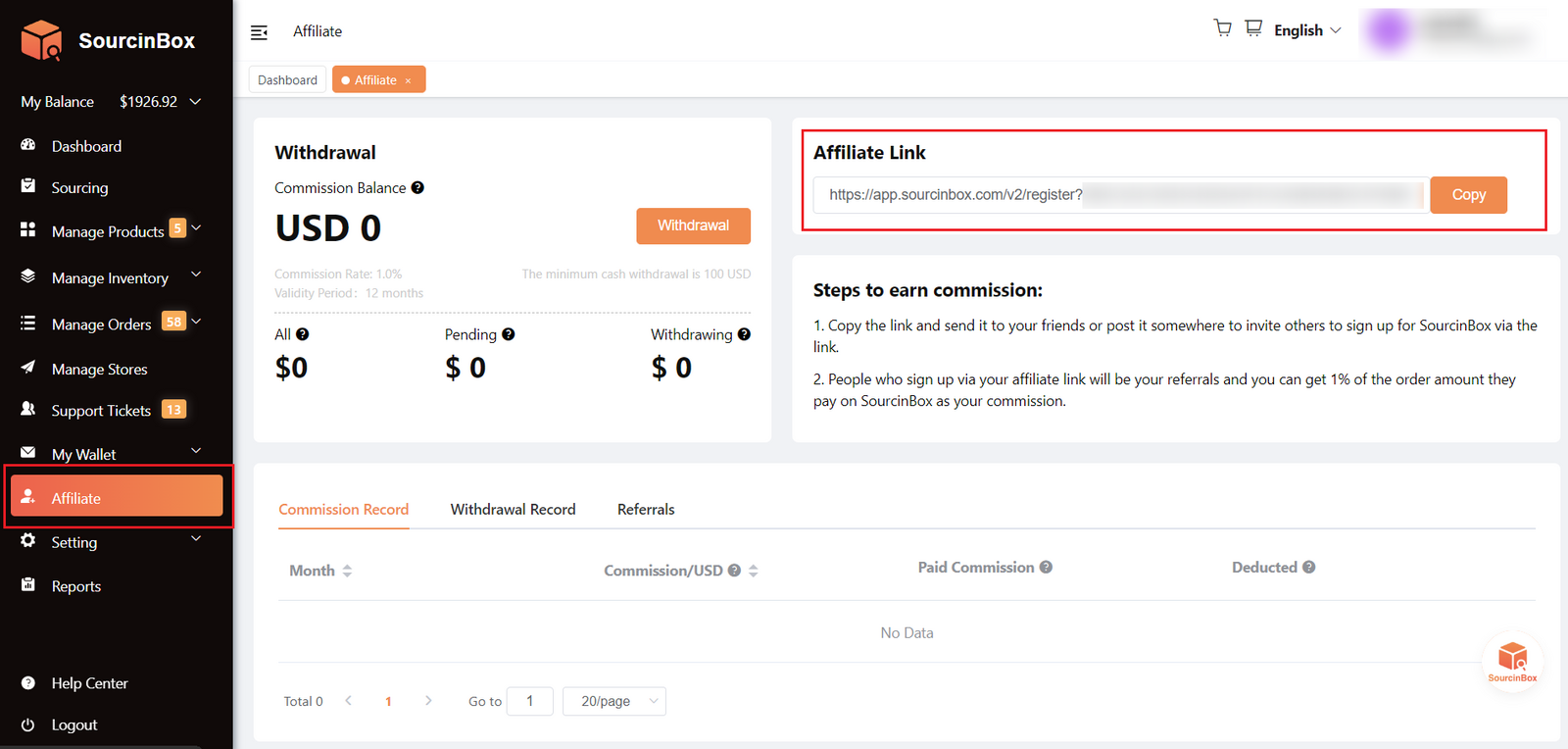The width and height of the screenshot is (1568, 749).
Task: Expand the Manage Products submenu
Action: [196, 227]
